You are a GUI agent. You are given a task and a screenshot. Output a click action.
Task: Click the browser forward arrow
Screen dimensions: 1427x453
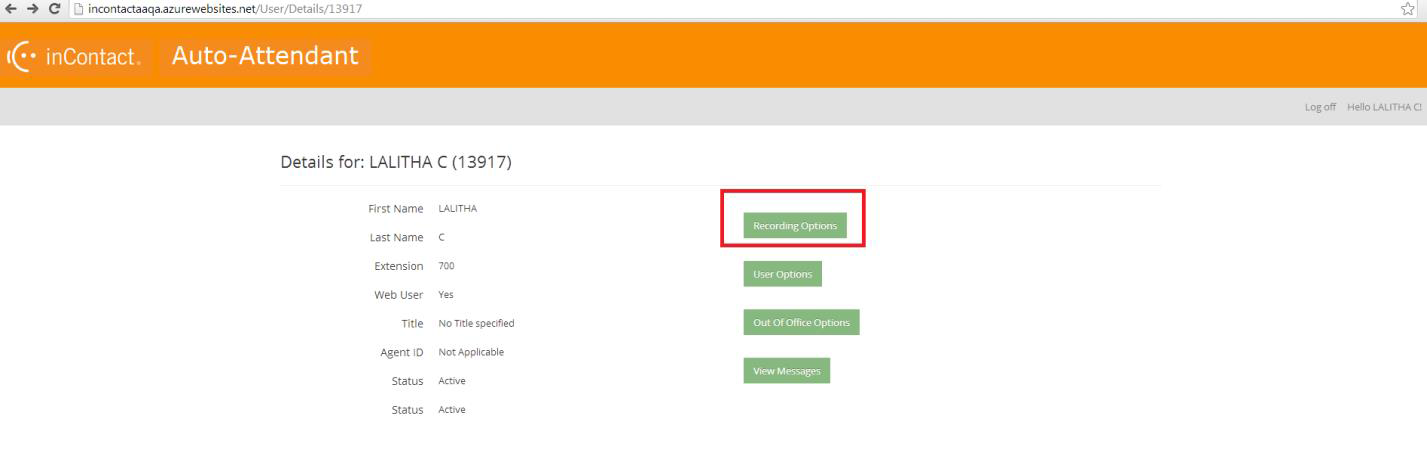click(x=31, y=9)
